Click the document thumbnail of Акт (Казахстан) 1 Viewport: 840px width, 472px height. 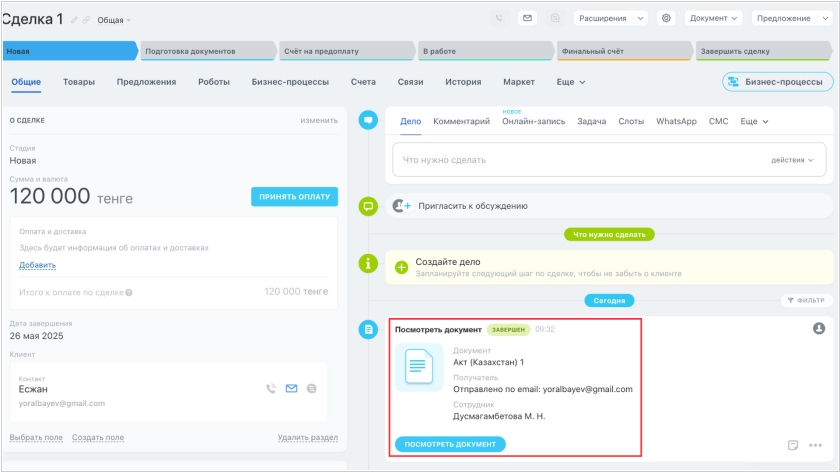(419, 367)
